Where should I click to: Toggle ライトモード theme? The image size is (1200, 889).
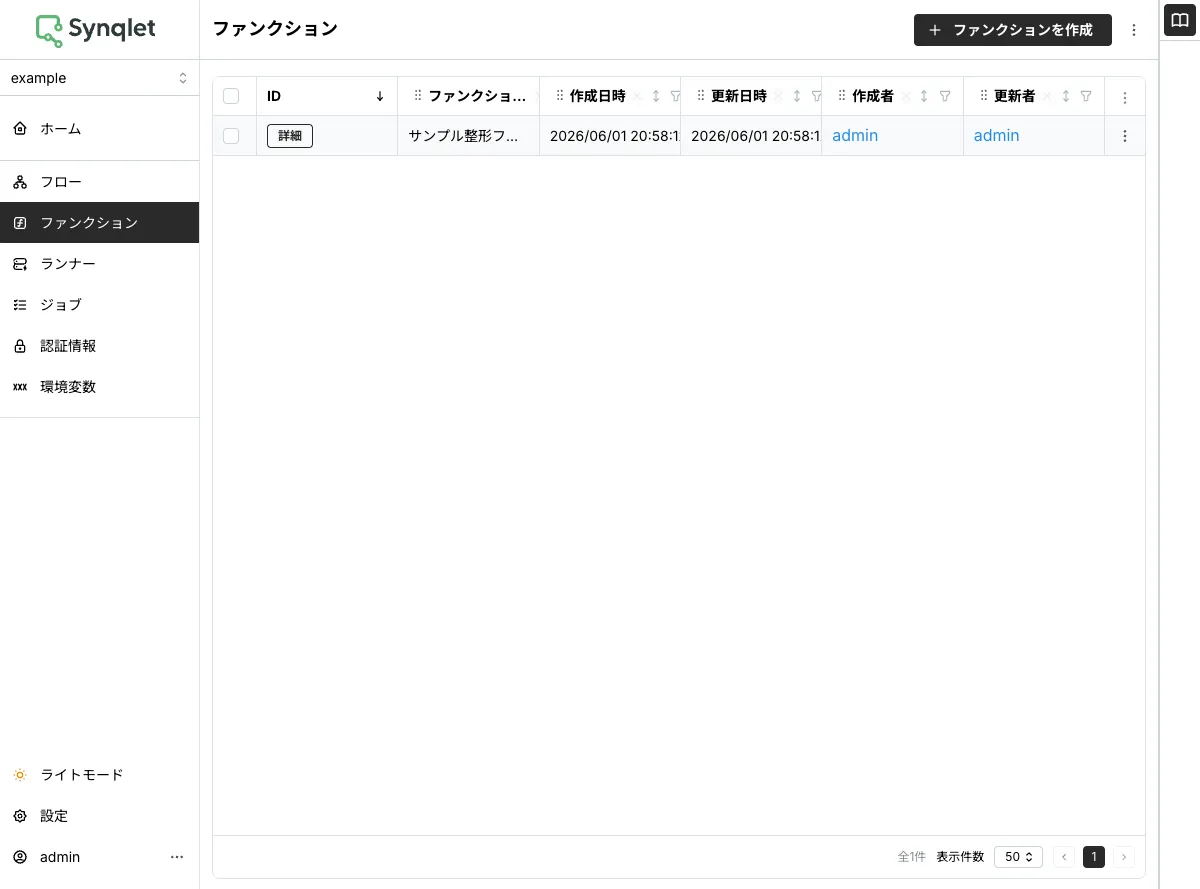tap(99, 775)
